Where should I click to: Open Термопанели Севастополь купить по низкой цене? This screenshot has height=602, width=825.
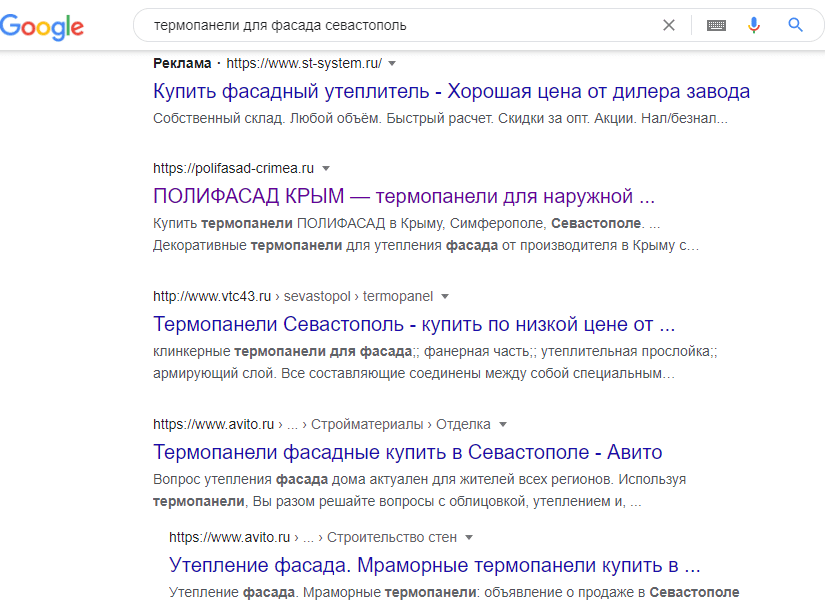pos(414,324)
